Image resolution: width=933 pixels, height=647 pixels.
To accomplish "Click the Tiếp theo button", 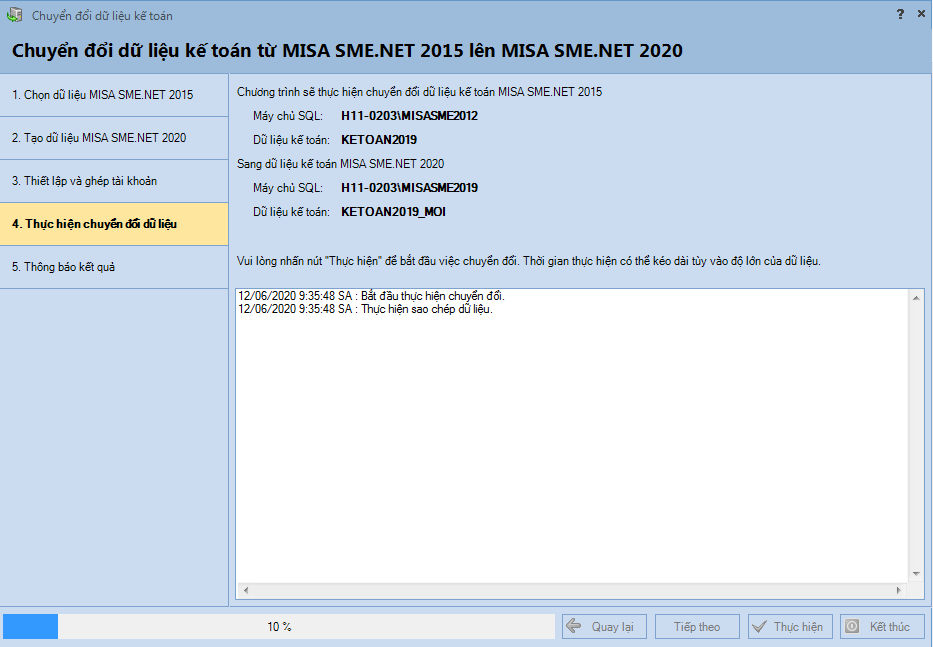I will coord(697,627).
